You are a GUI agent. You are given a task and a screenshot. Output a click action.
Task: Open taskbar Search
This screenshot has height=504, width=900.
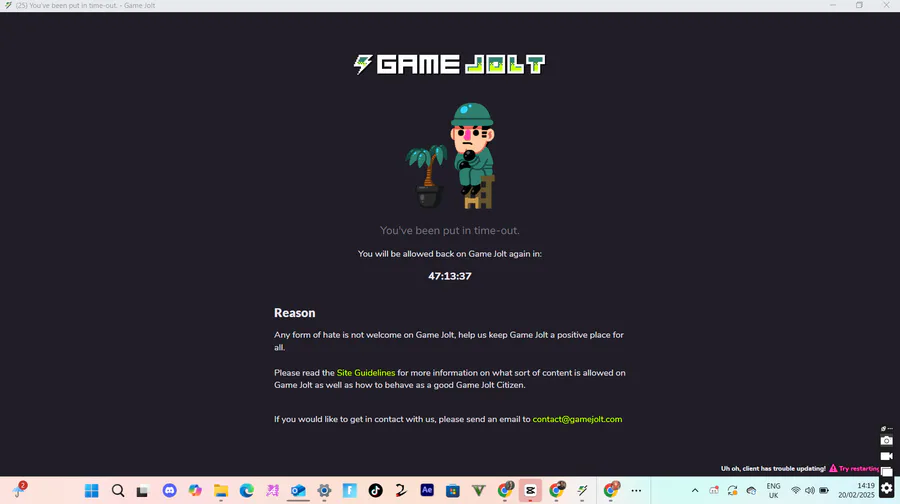pyautogui.click(x=118, y=490)
